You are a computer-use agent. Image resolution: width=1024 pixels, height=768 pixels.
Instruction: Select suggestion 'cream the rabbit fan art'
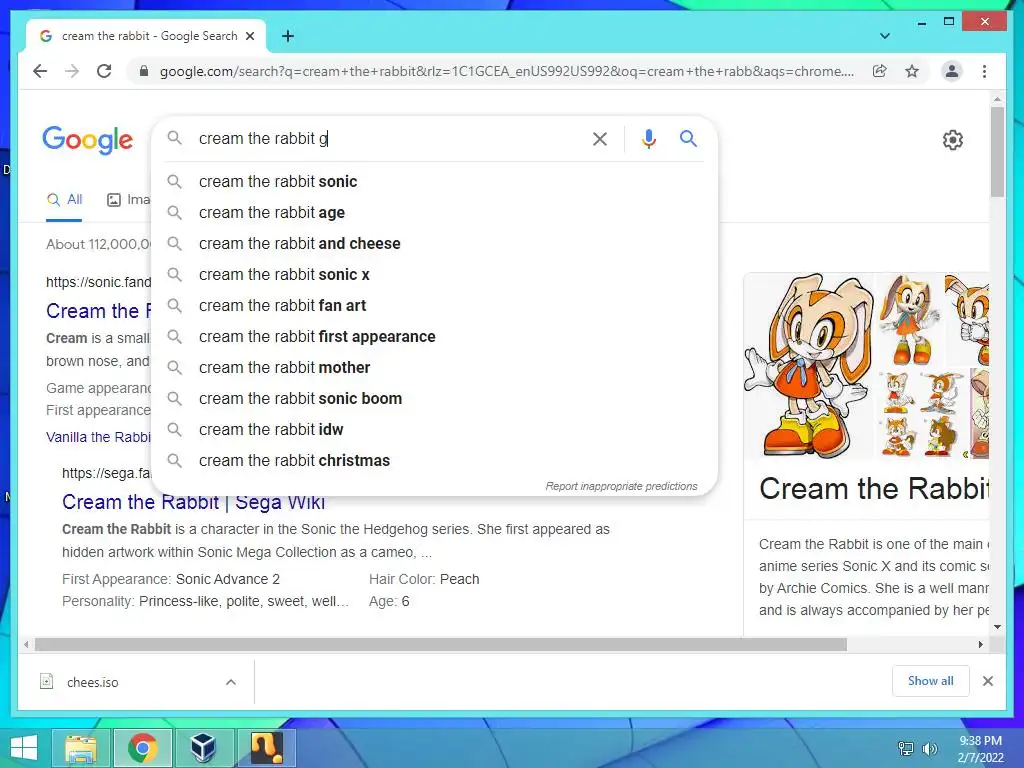pos(434,306)
